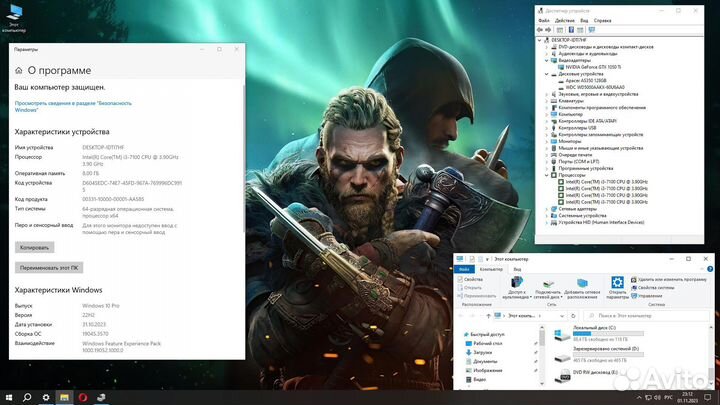This screenshot has height=405, width=720.
Task: Expand the 'Мониторы' node
Action: tap(547, 141)
